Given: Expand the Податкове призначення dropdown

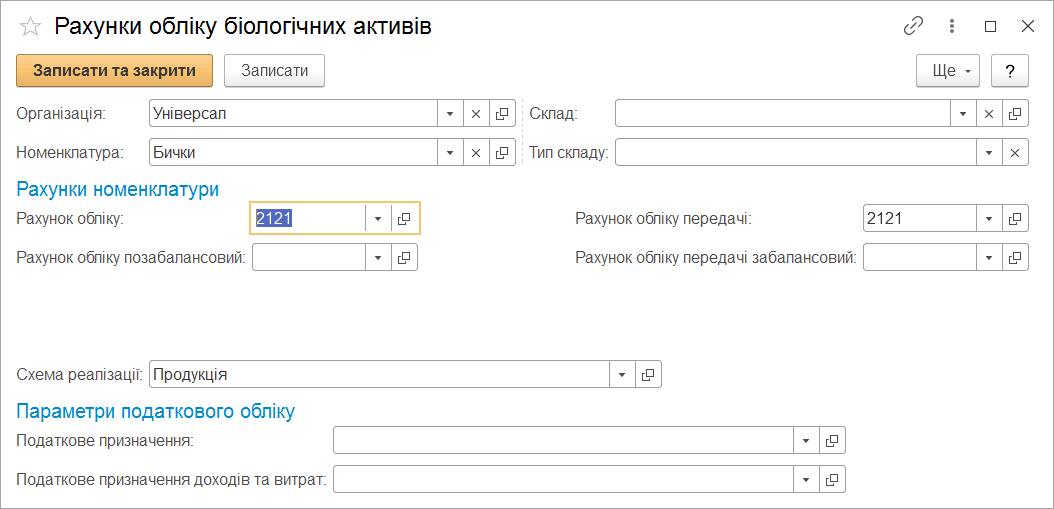Looking at the screenshot, I should (x=805, y=440).
